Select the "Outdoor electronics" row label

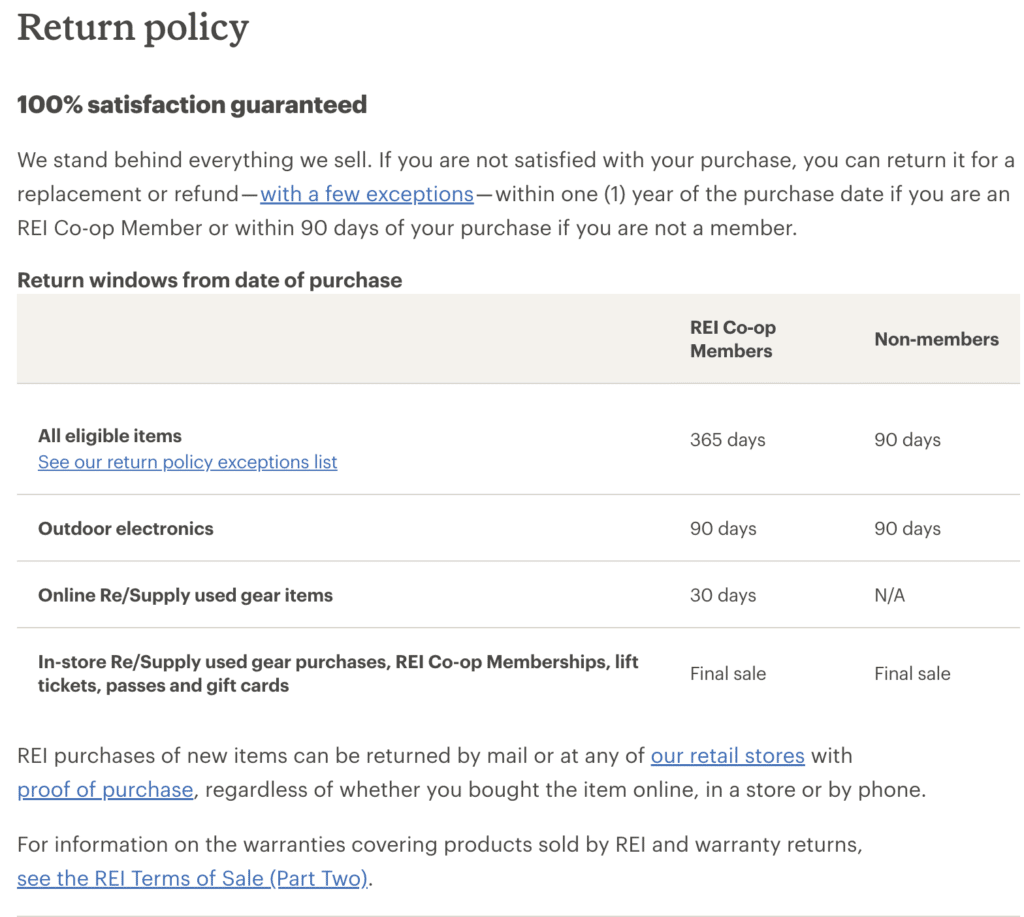click(125, 528)
